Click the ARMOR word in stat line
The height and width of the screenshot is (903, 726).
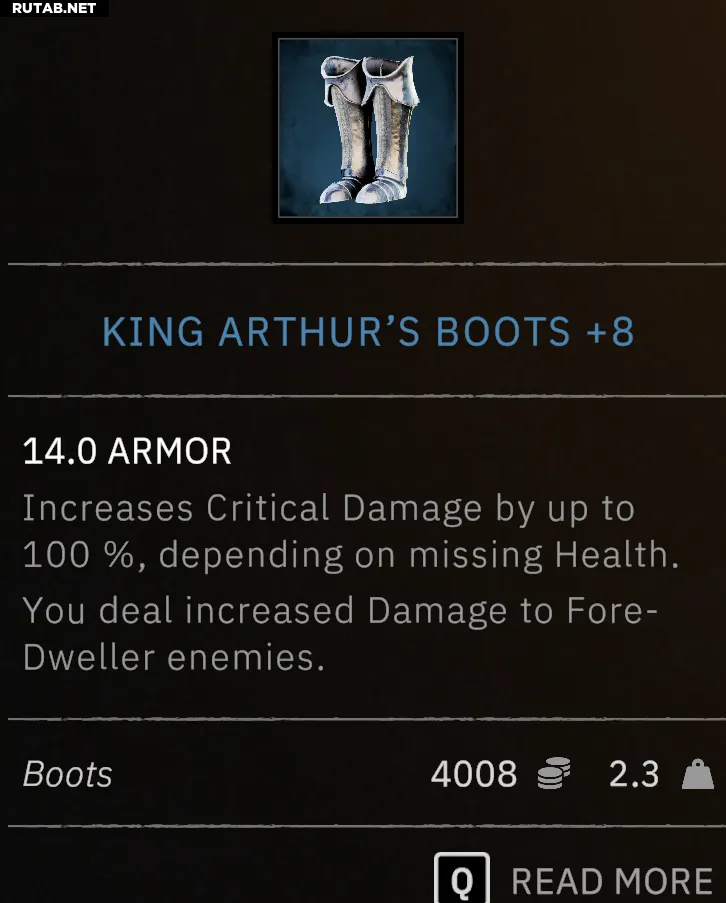[169, 451]
